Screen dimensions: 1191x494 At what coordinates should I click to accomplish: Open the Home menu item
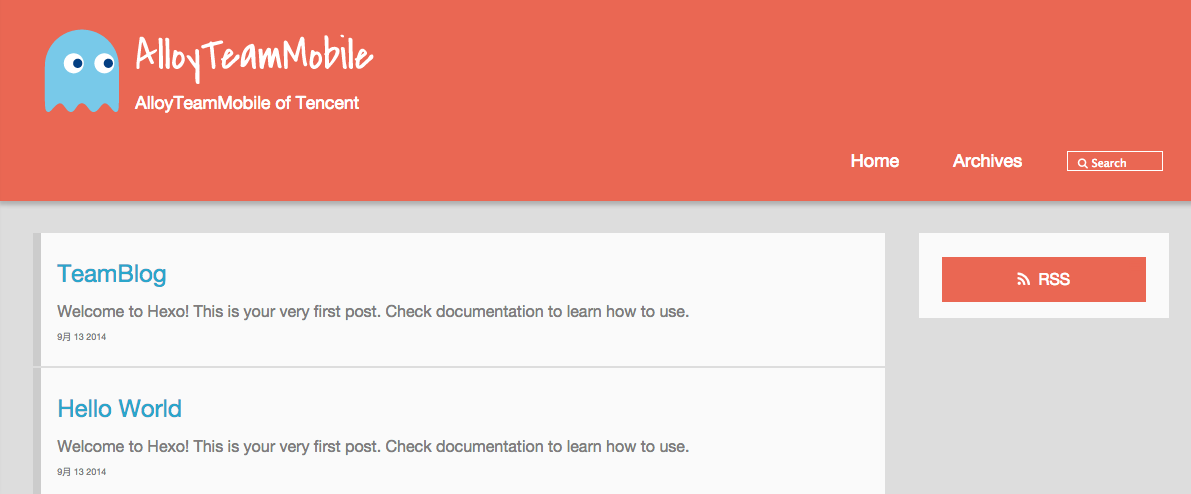[874, 161]
